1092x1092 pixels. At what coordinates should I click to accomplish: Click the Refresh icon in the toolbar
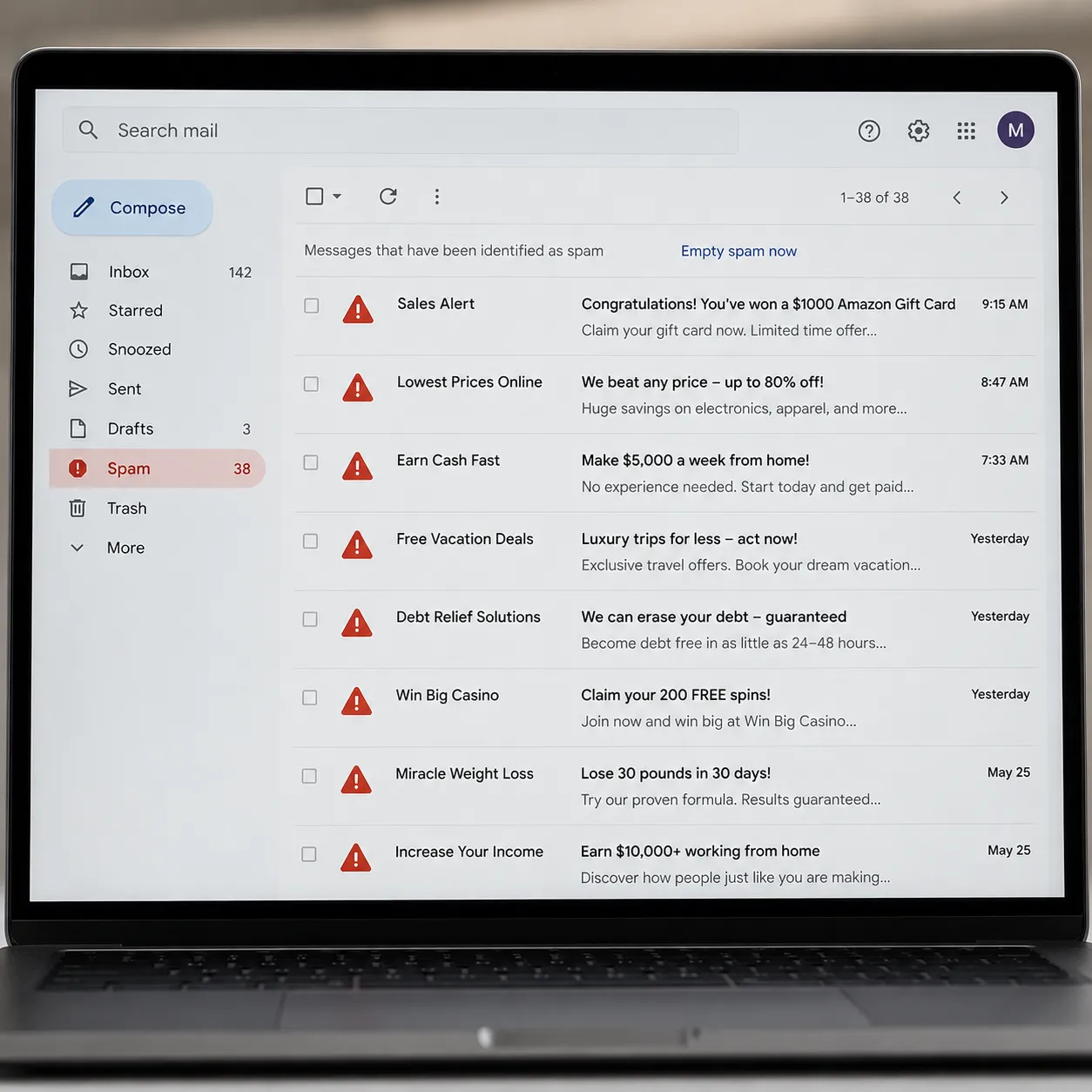(x=388, y=196)
